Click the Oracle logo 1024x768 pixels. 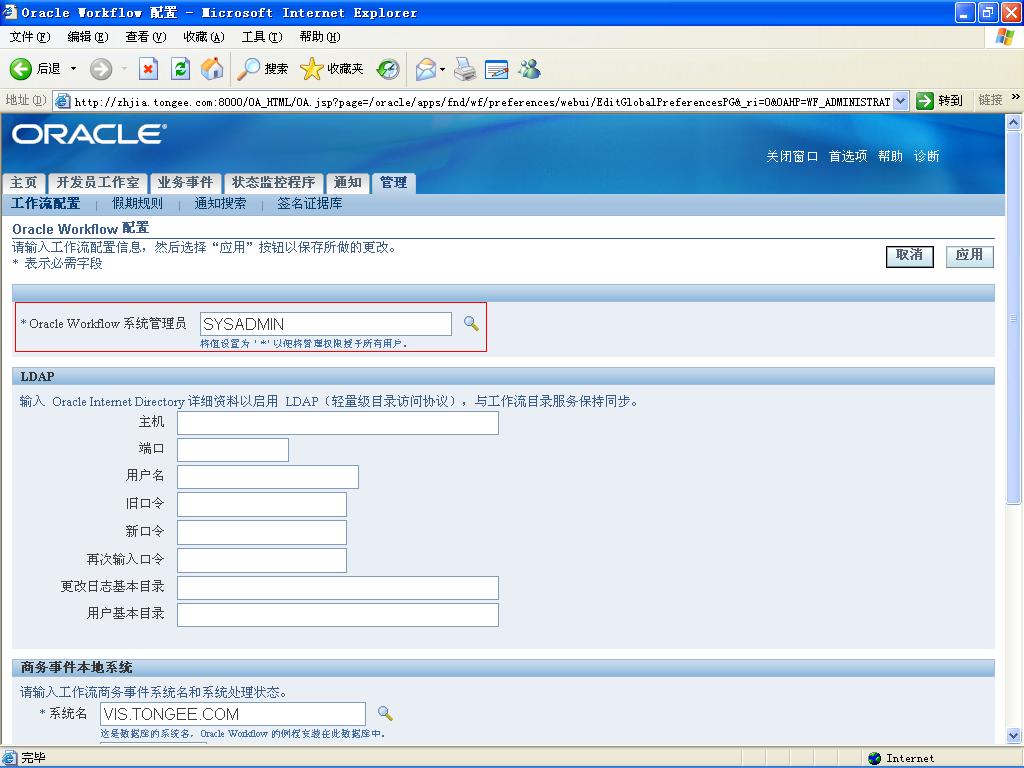pyautogui.click(x=89, y=134)
